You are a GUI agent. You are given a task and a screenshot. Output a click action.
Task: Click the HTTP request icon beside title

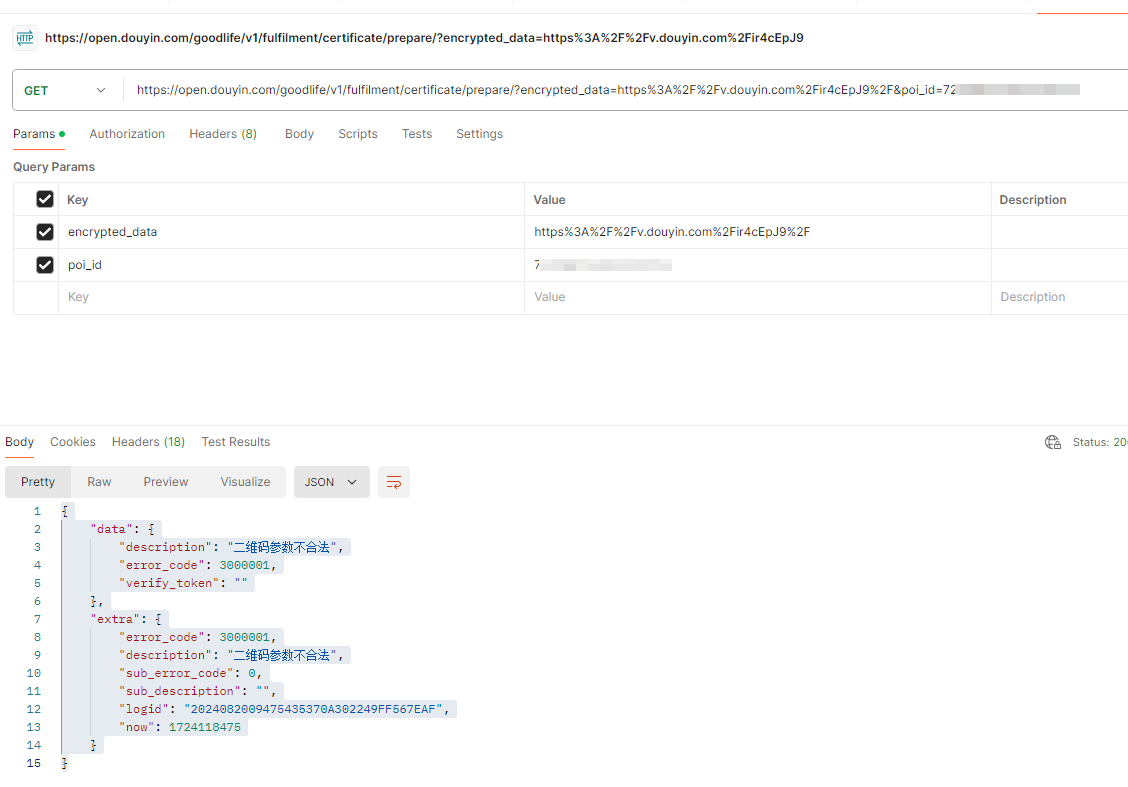pyautogui.click(x=25, y=38)
